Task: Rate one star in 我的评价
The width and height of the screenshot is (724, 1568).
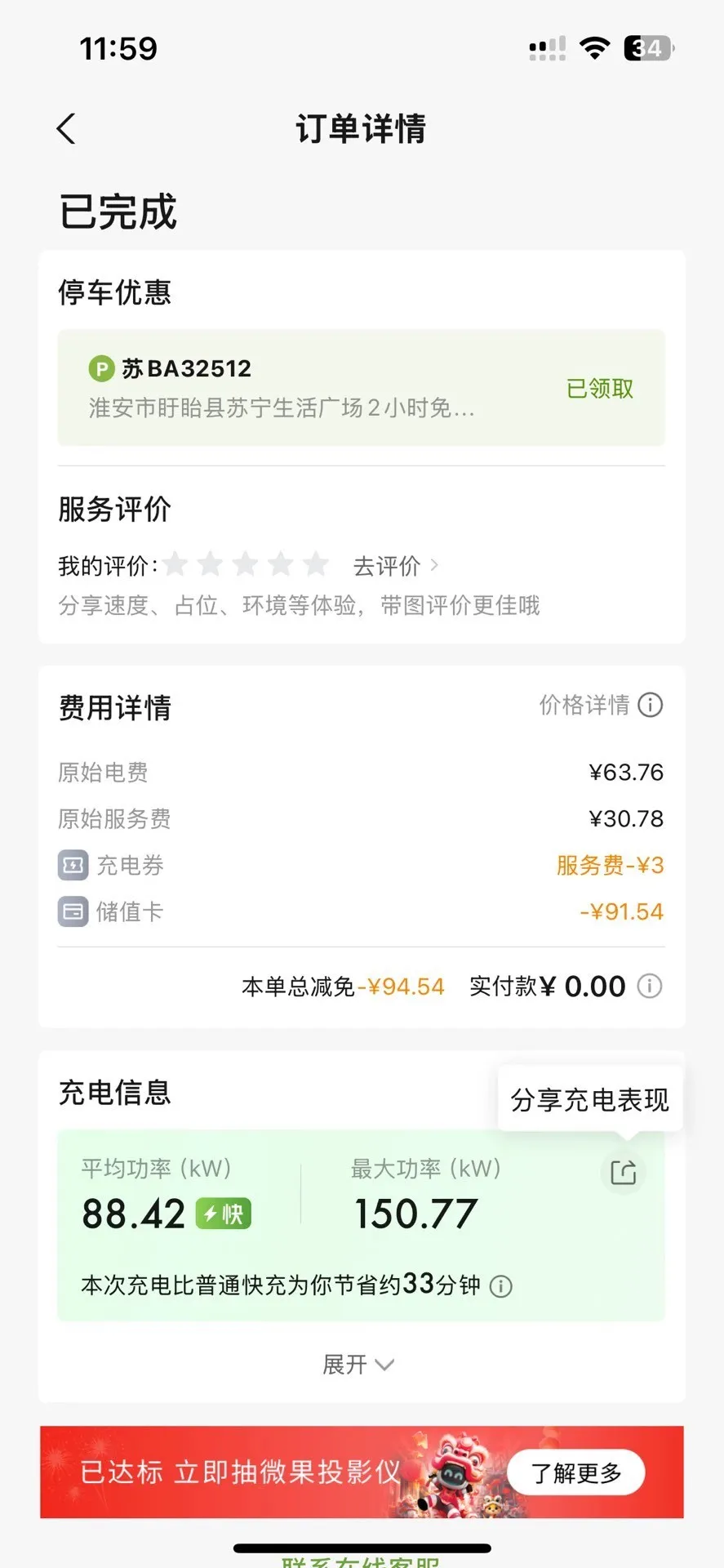Action: point(175,564)
